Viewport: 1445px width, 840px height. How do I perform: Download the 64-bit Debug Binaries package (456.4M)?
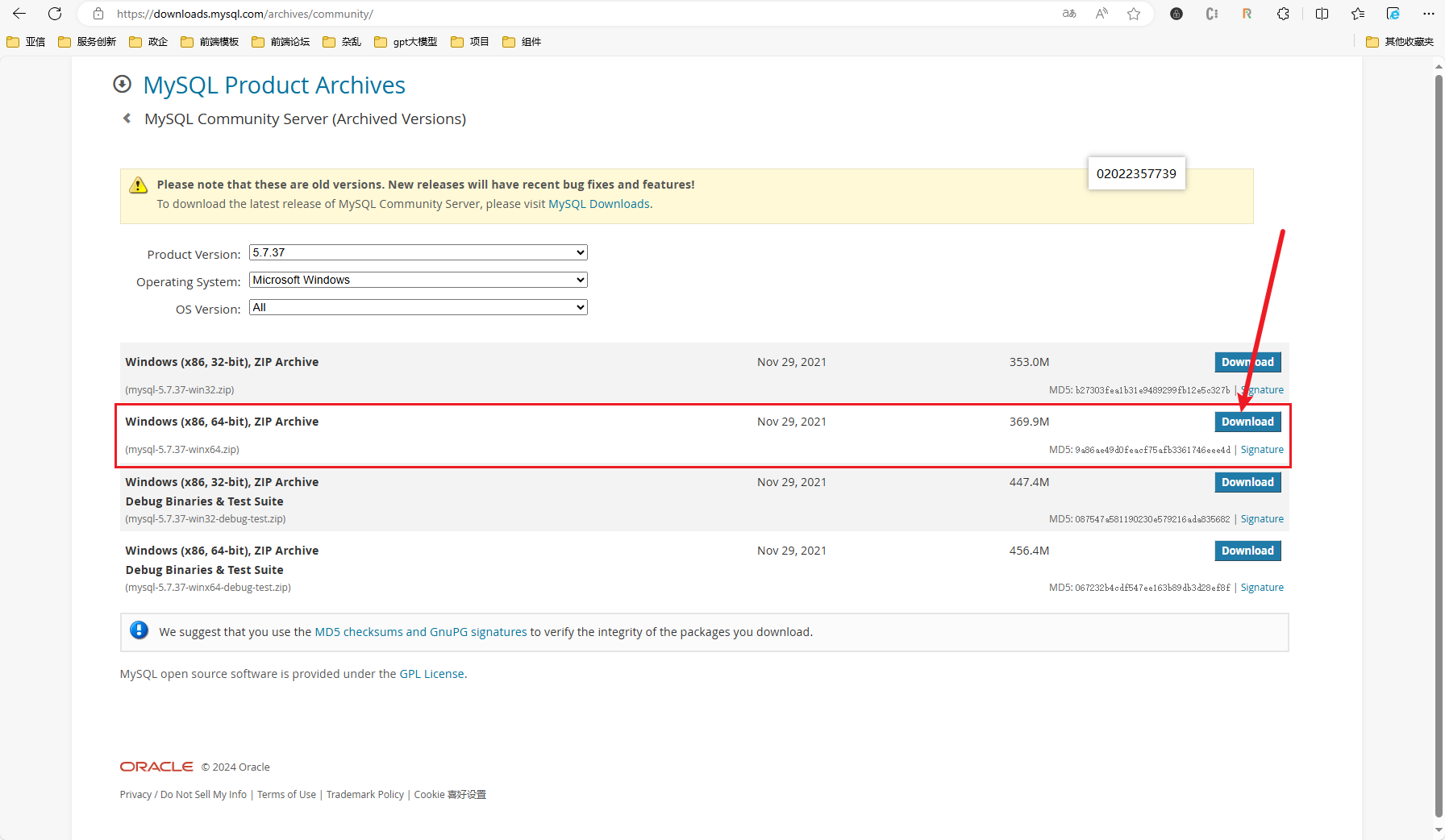click(1247, 551)
